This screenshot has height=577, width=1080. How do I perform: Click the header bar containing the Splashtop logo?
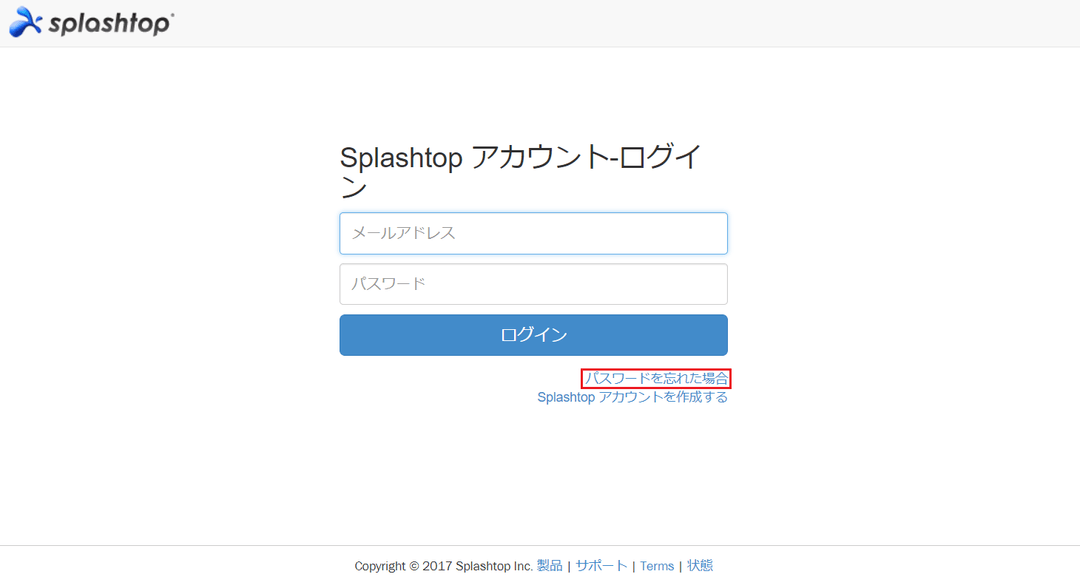[x=540, y=22]
